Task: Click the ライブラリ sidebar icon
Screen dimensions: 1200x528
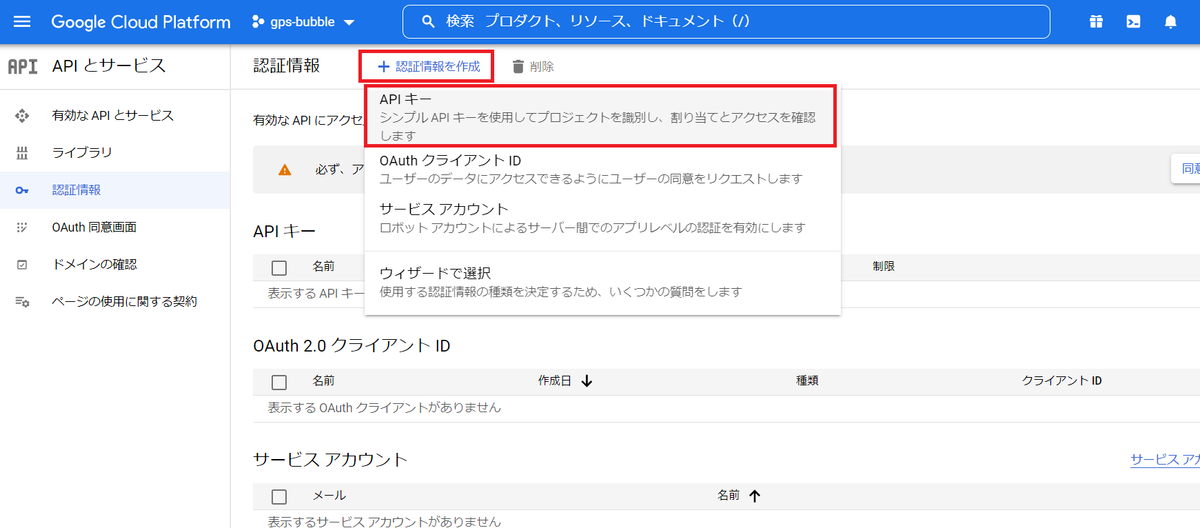Action: 22,153
